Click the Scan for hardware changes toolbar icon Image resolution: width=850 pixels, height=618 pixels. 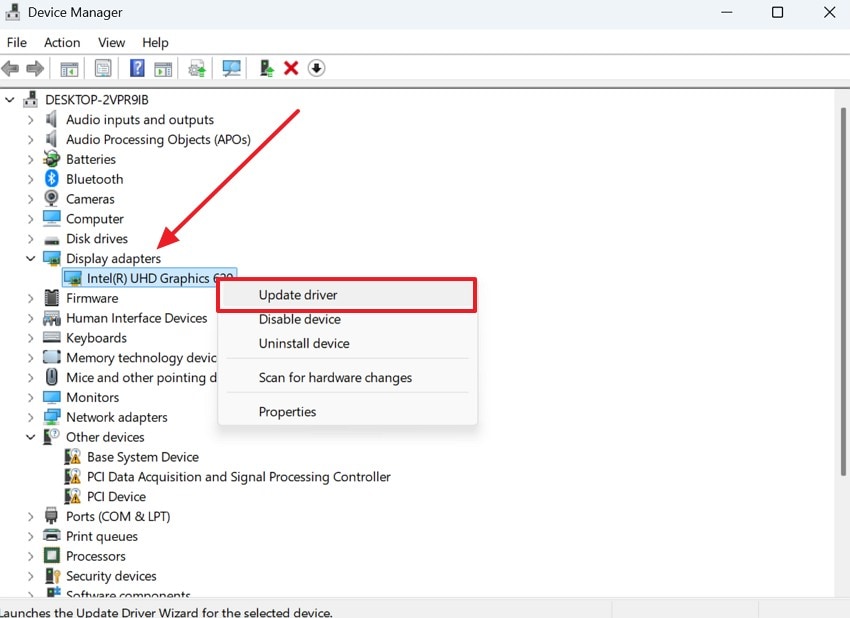point(231,67)
